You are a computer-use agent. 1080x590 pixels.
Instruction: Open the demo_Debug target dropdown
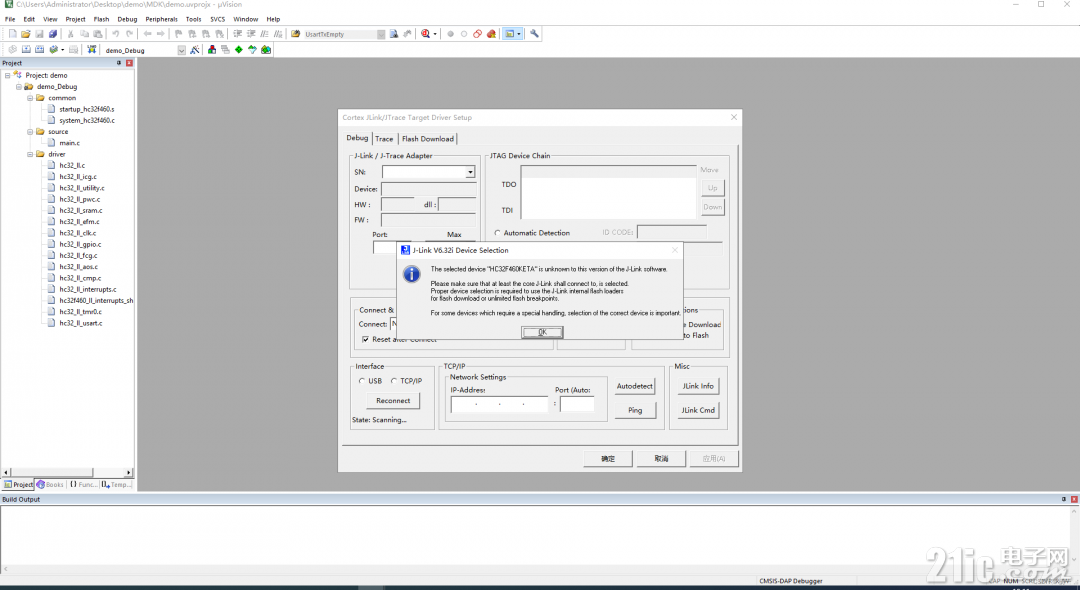(182, 50)
